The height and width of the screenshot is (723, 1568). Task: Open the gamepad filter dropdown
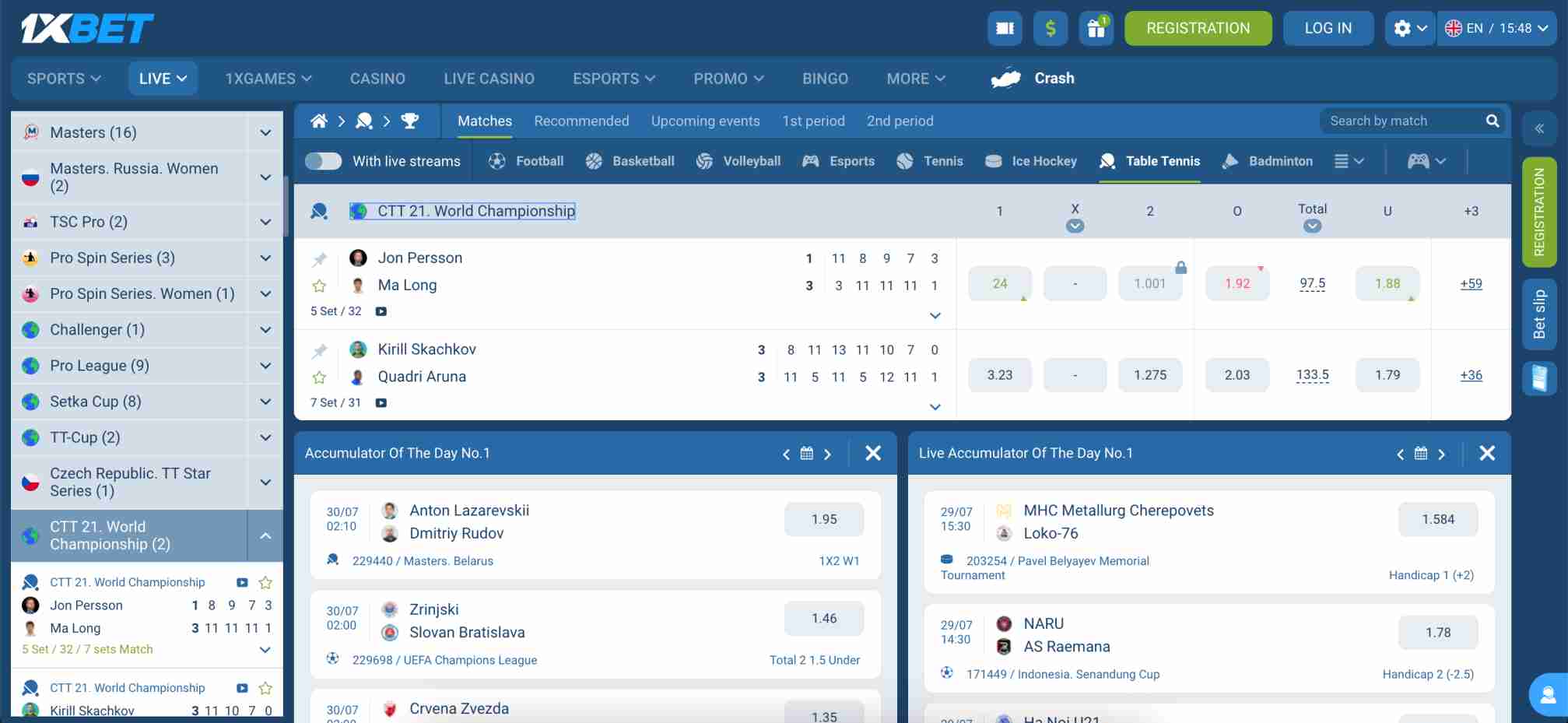coord(1427,161)
